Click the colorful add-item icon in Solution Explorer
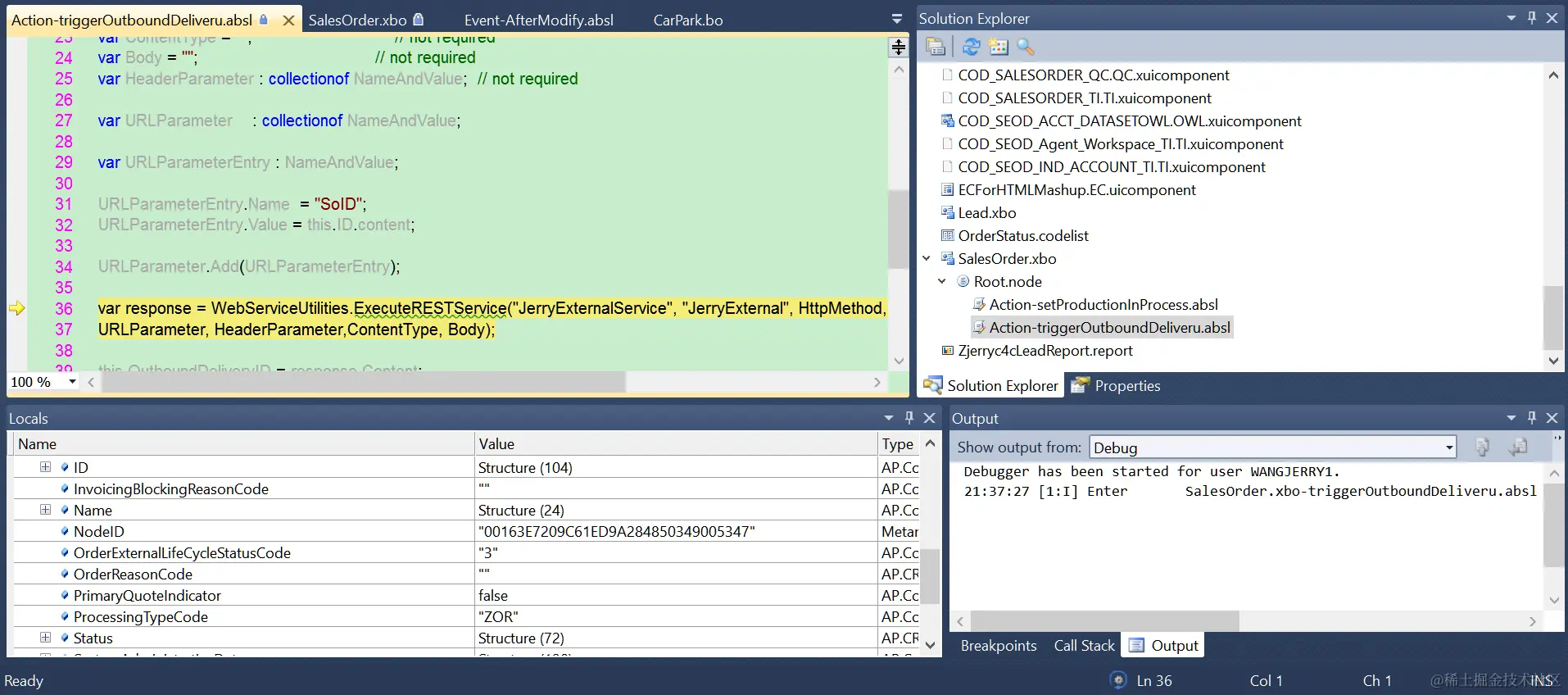The width and height of the screenshot is (1568, 695). (x=999, y=47)
